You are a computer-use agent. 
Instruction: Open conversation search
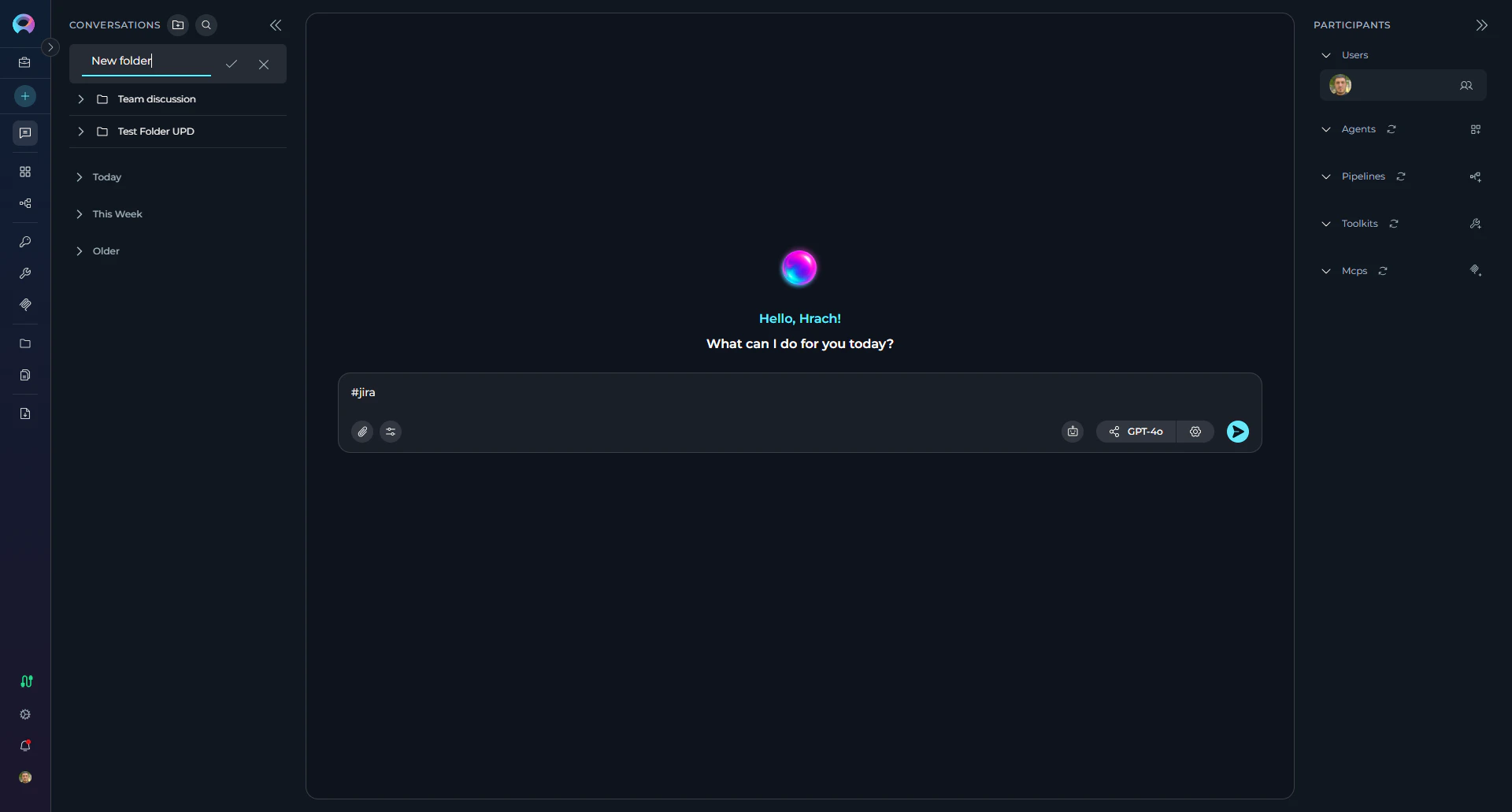(206, 24)
